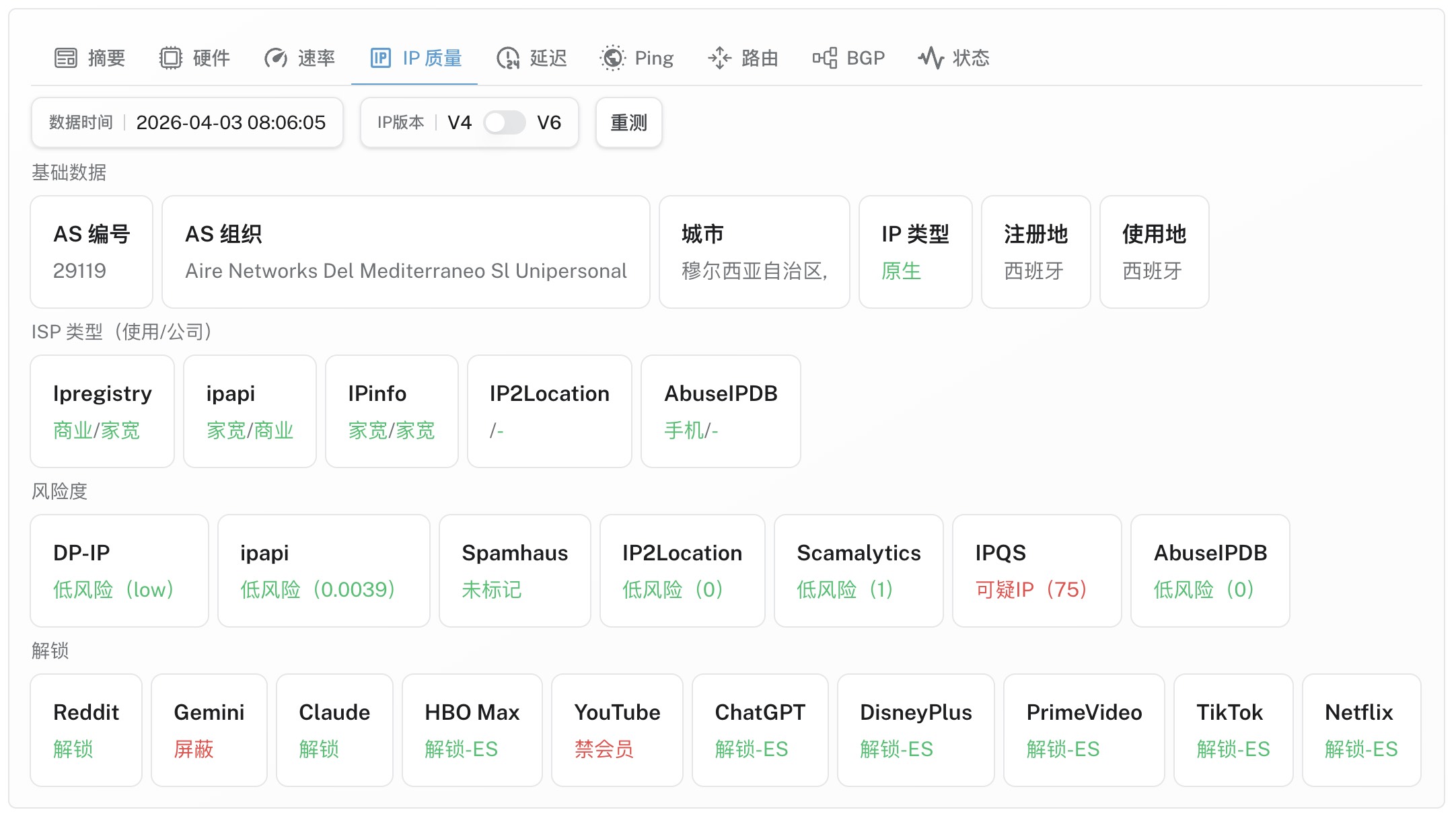The width and height of the screenshot is (1456, 818).
Task: Click the 延迟 clock icon
Action: (508, 58)
